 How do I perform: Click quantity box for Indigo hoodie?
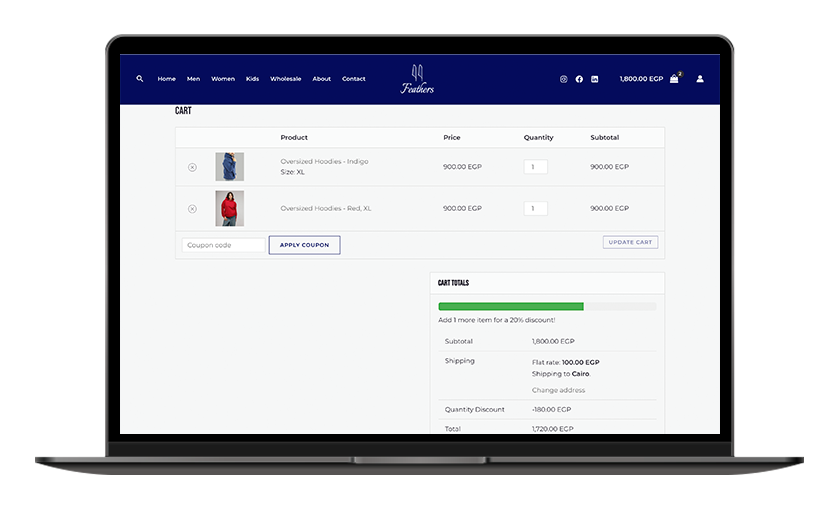pos(535,167)
